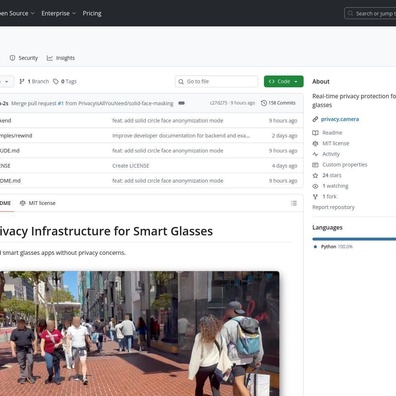The height and width of the screenshot is (396, 396).
Task: View the 1 Branch link
Action: (34, 81)
